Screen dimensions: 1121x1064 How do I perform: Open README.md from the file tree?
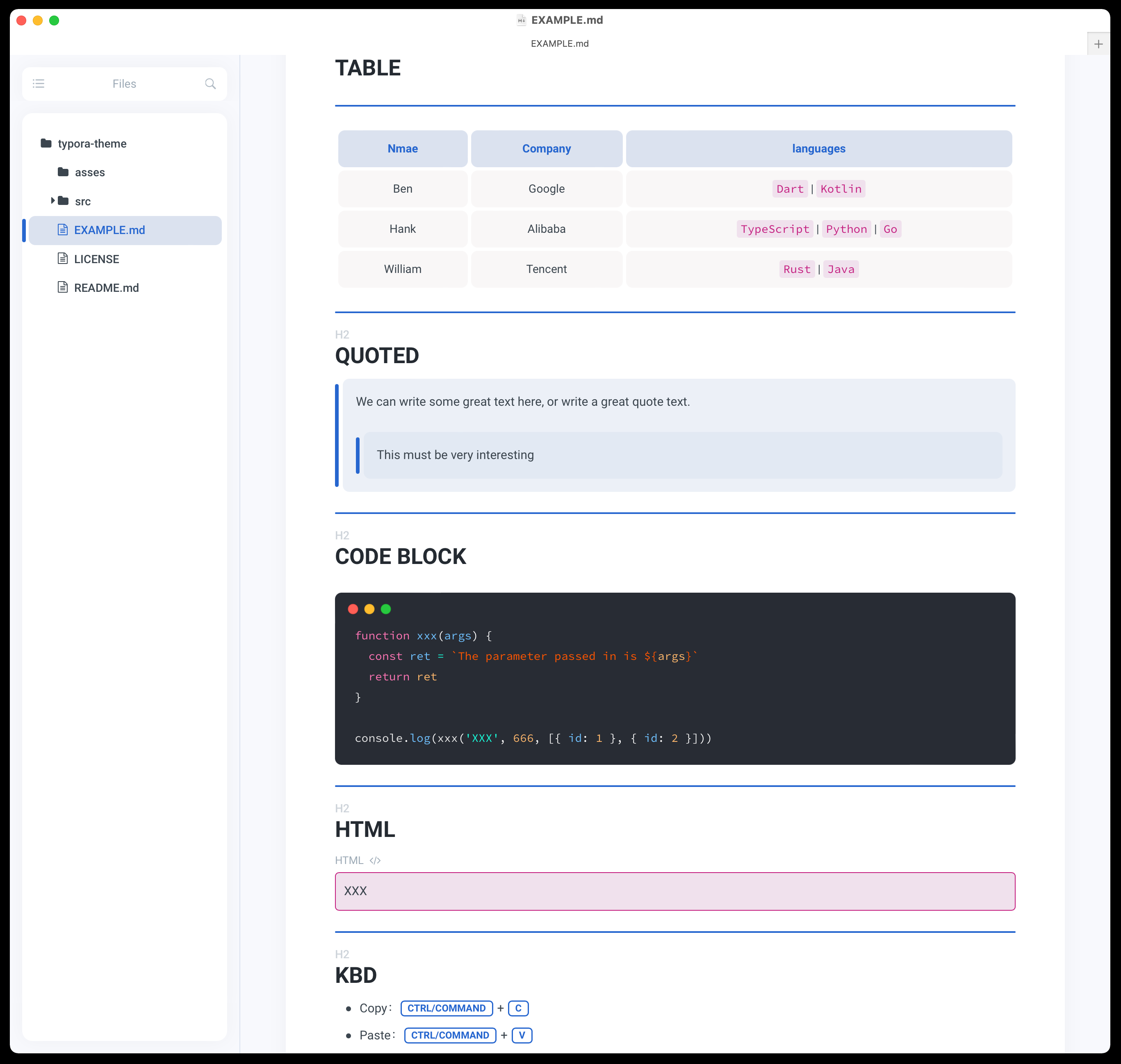click(106, 288)
